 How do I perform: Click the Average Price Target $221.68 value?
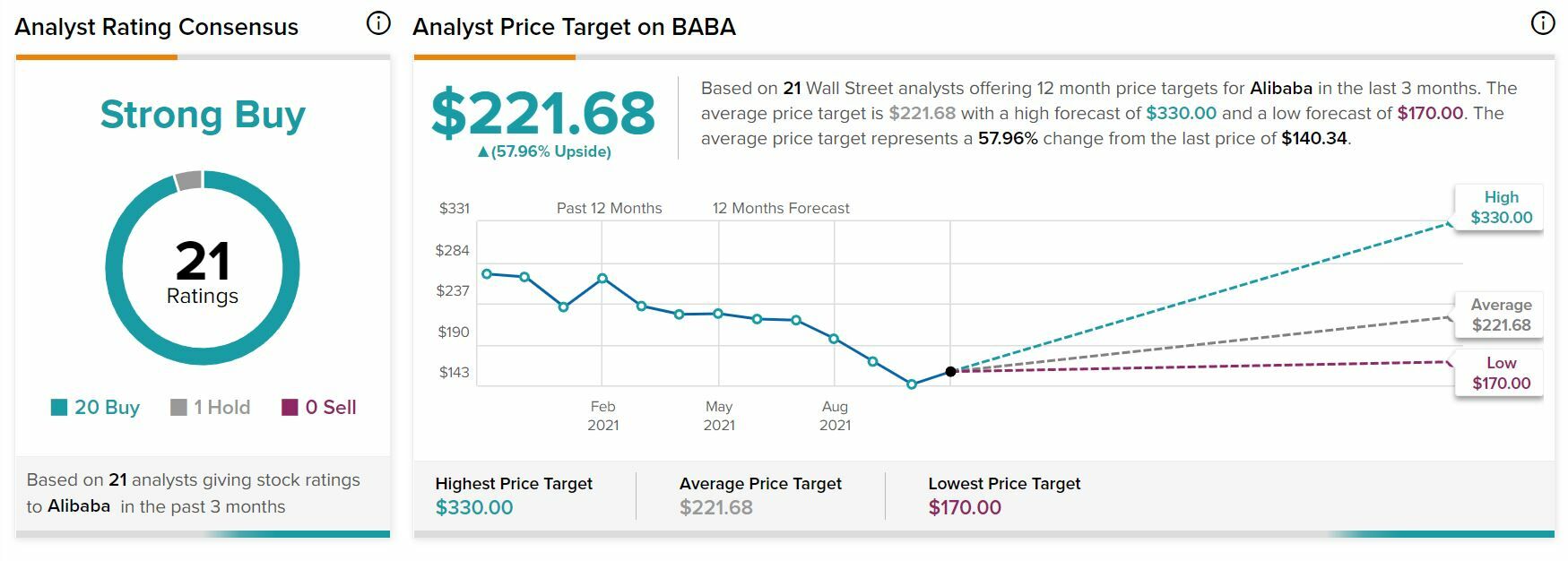pos(715,507)
